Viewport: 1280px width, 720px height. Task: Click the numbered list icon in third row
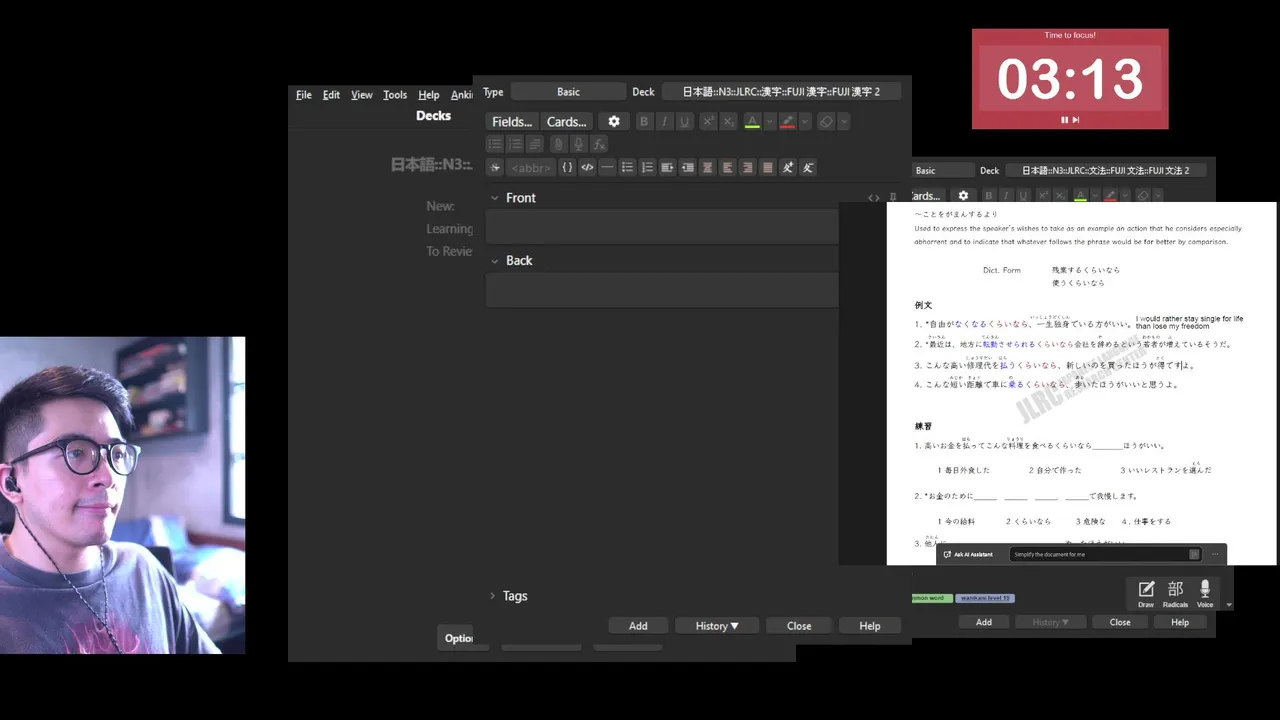[647, 167]
